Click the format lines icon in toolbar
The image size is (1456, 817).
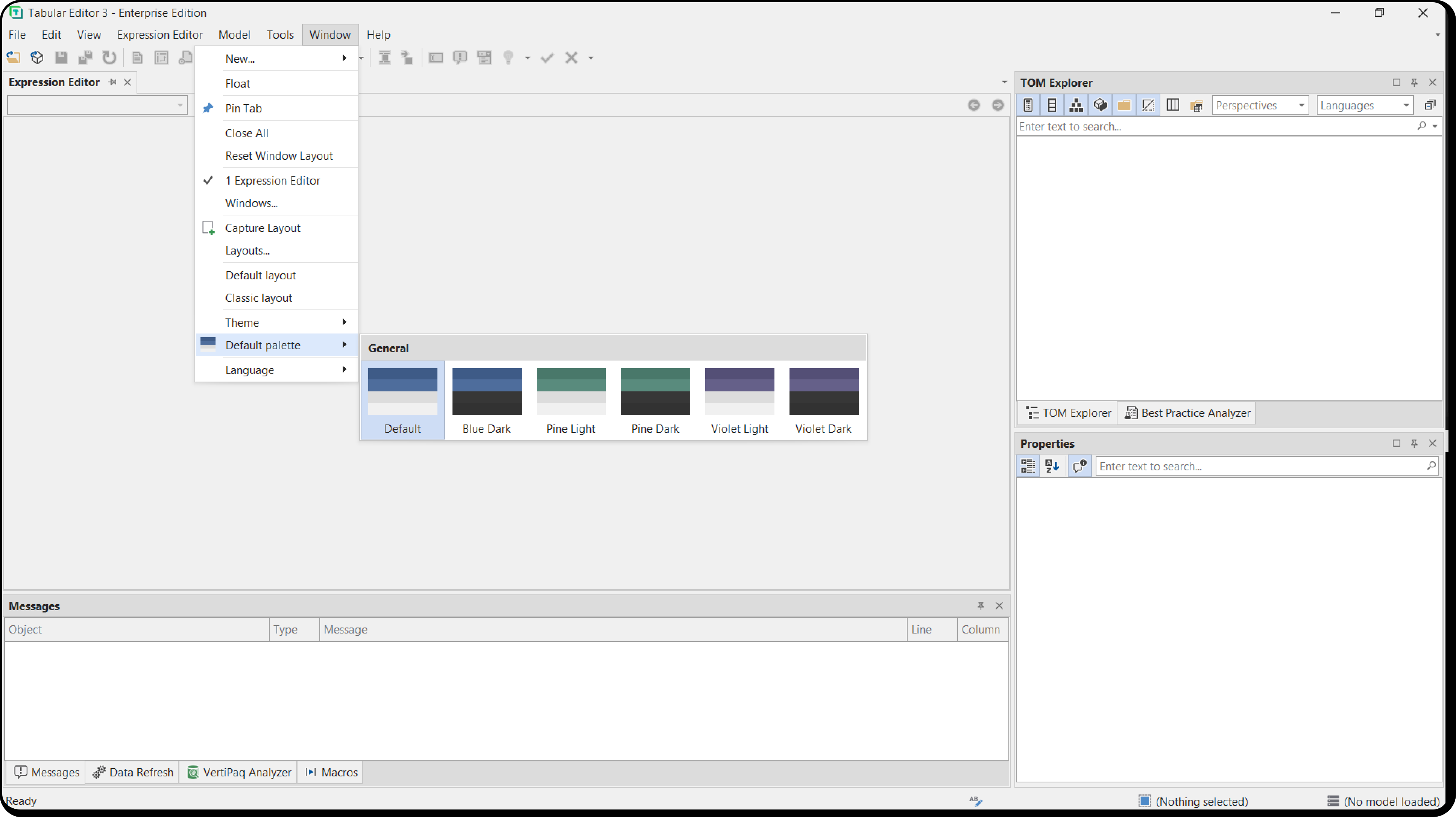384,57
